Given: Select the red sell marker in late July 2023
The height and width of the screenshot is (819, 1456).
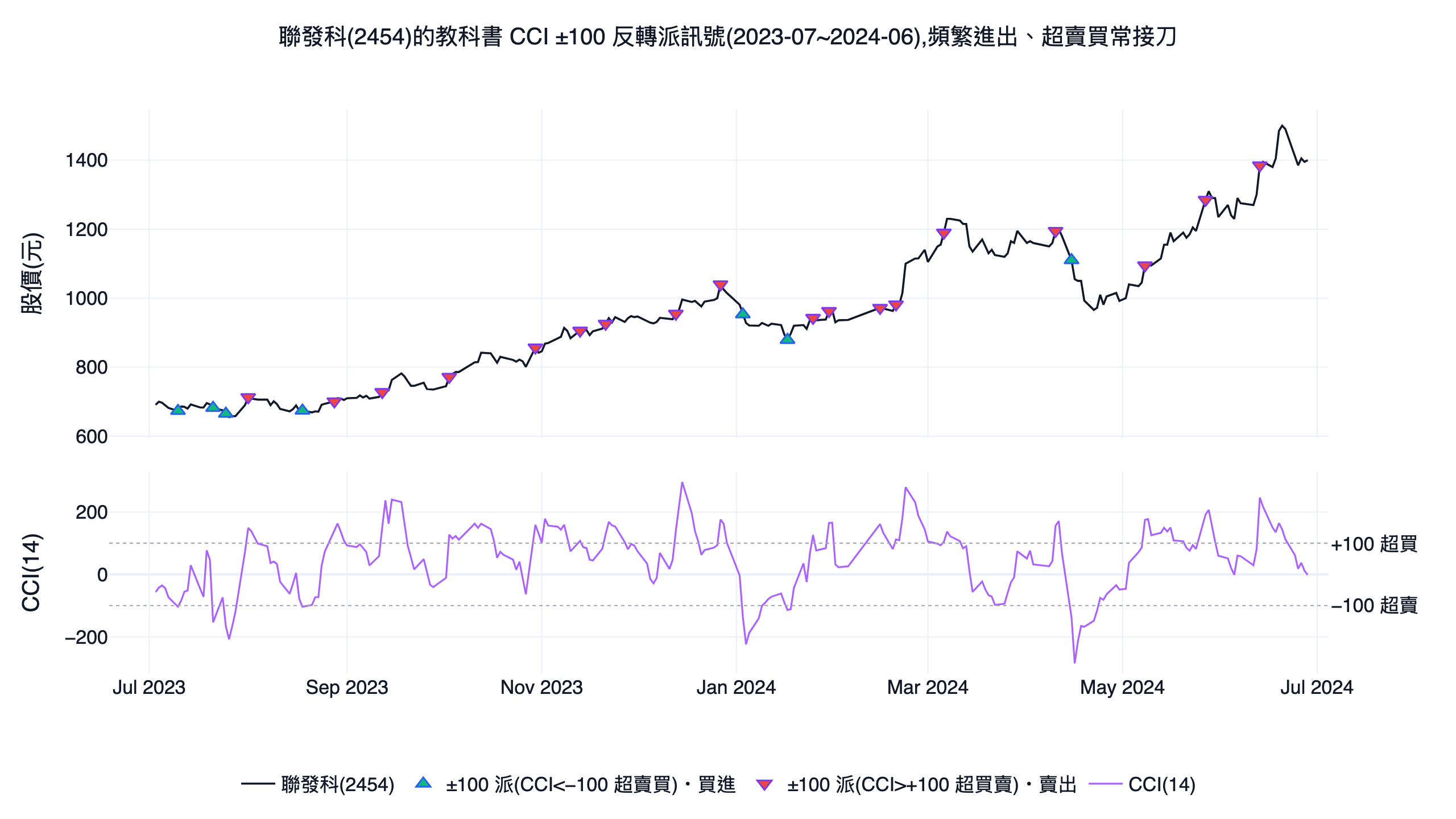Looking at the screenshot, I should 248,398.
